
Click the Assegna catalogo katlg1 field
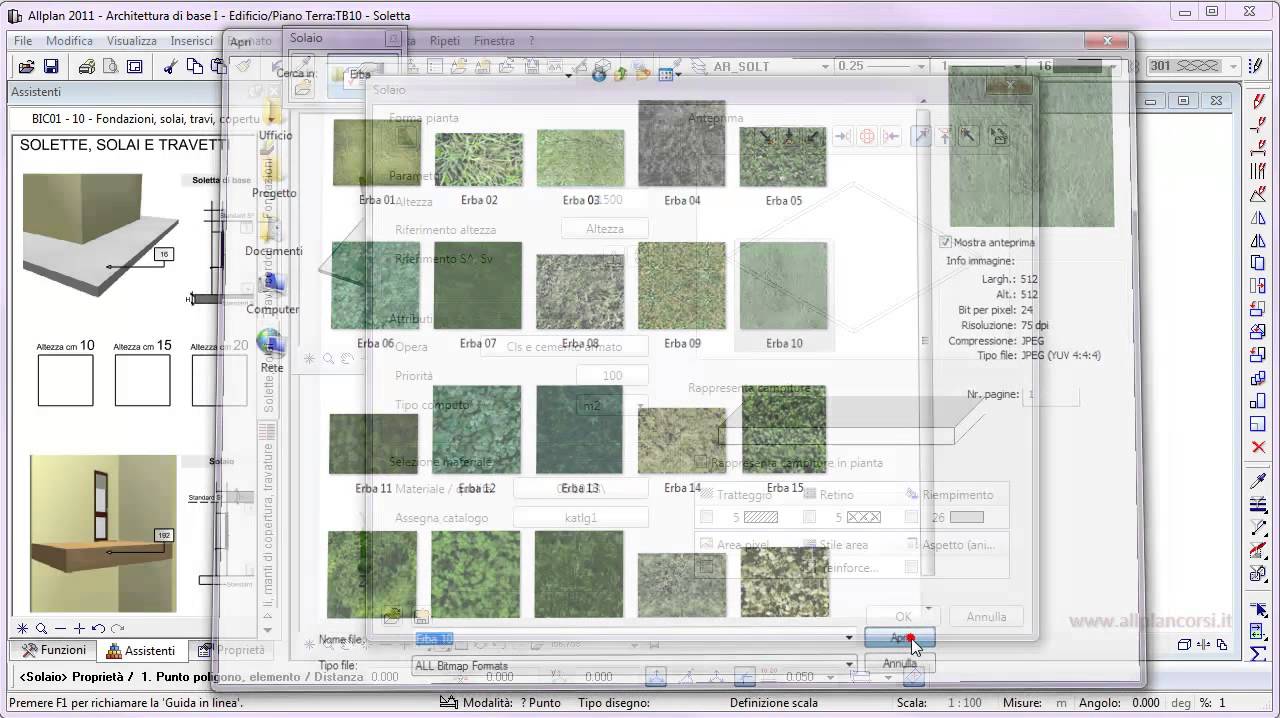pyautogui.click(x=580, y=518)
